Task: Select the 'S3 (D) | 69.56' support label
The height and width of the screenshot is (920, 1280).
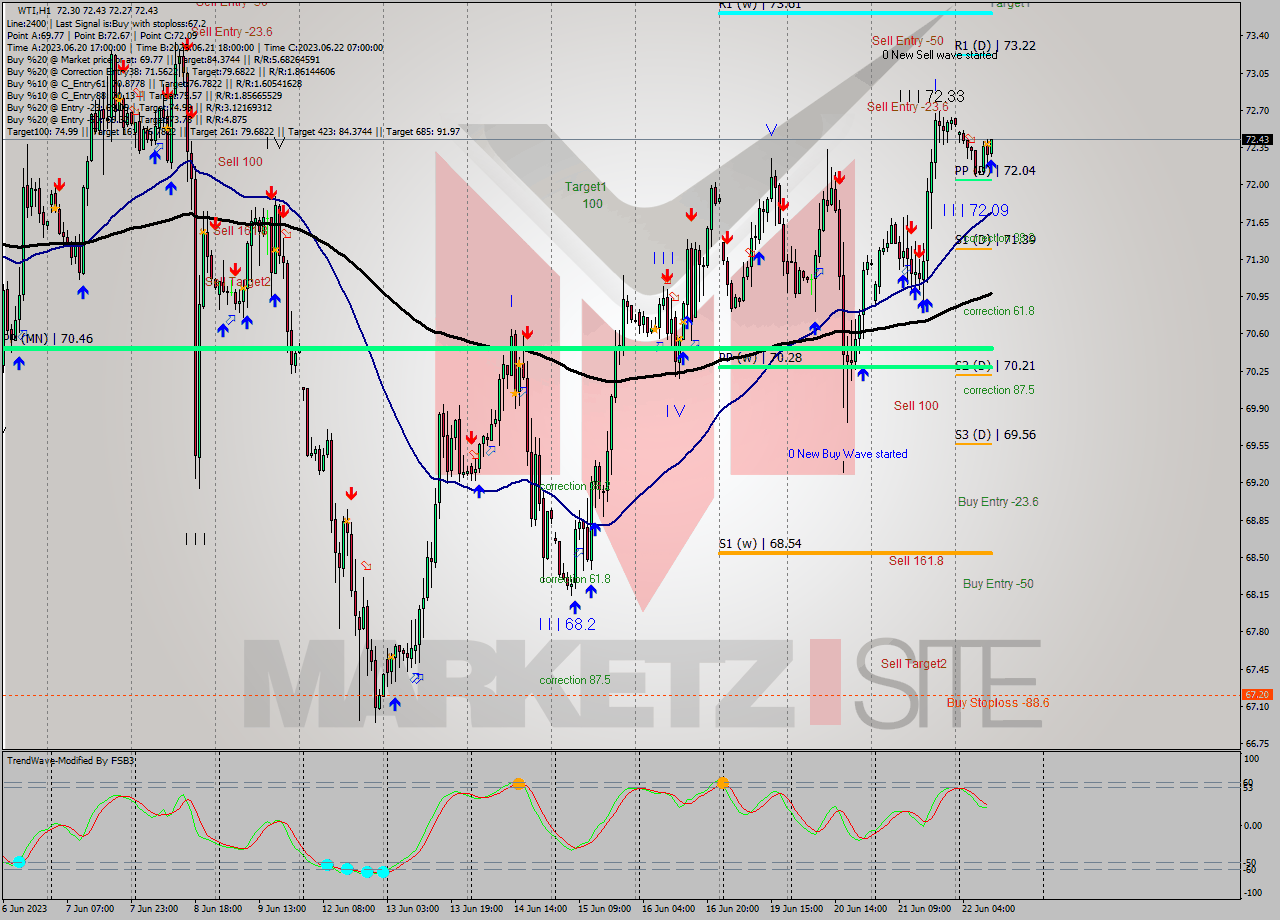Action: [994, 434]
